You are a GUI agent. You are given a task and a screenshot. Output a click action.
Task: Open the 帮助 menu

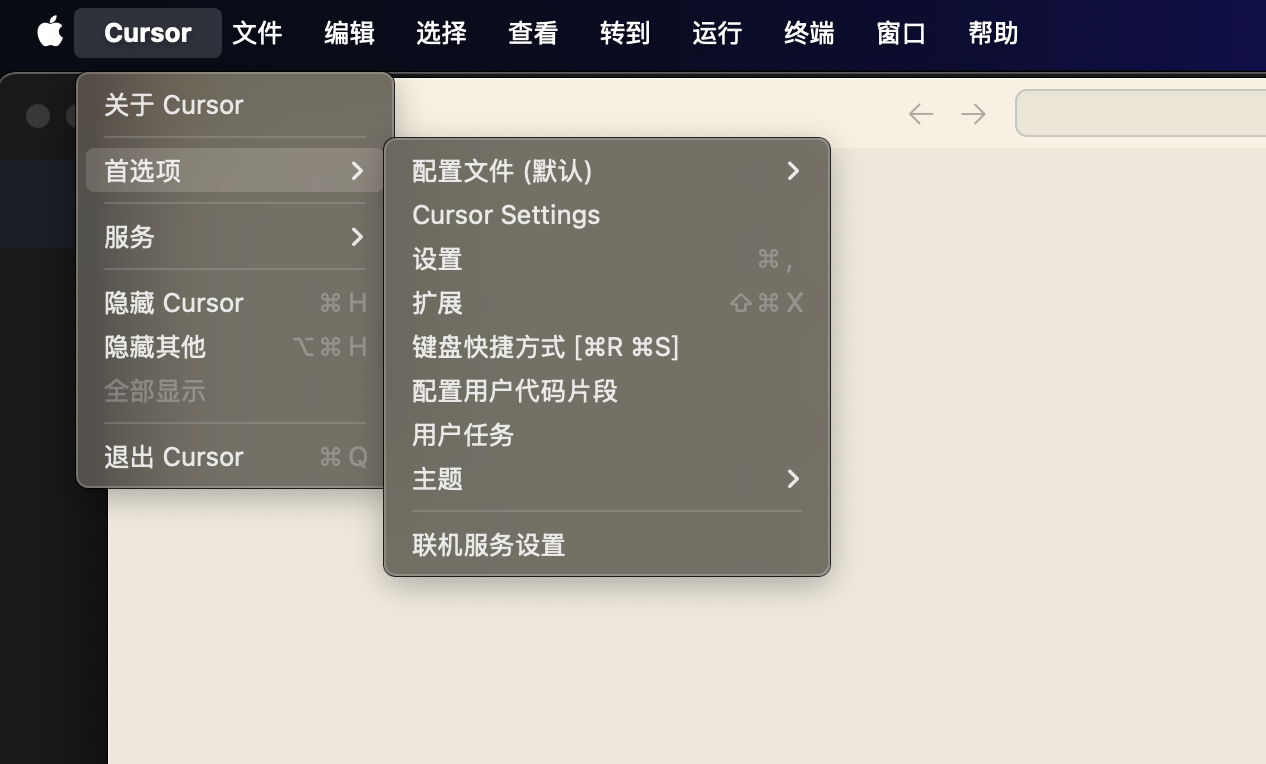tap(994, 33)
